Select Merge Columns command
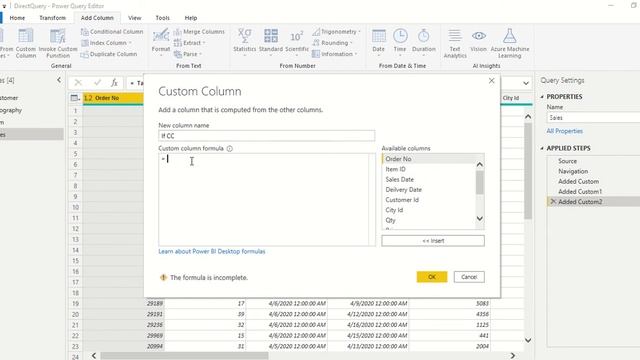 199,31
